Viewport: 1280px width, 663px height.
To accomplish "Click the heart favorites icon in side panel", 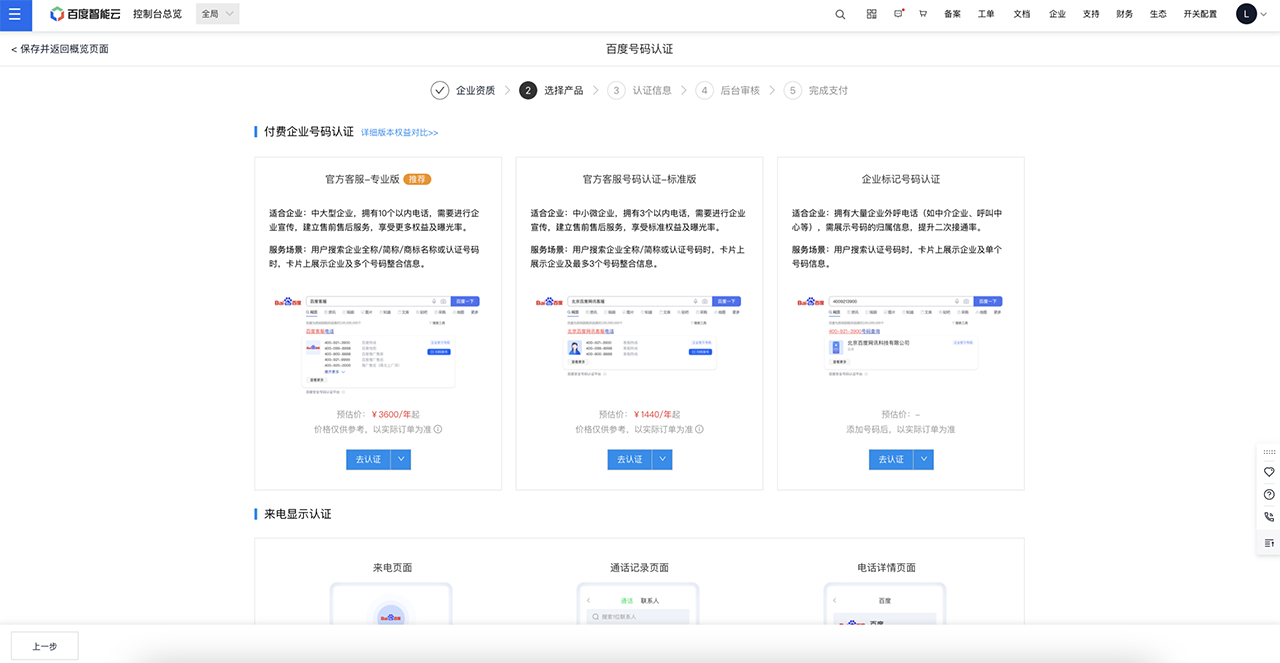I will (x=1269, y=471).
